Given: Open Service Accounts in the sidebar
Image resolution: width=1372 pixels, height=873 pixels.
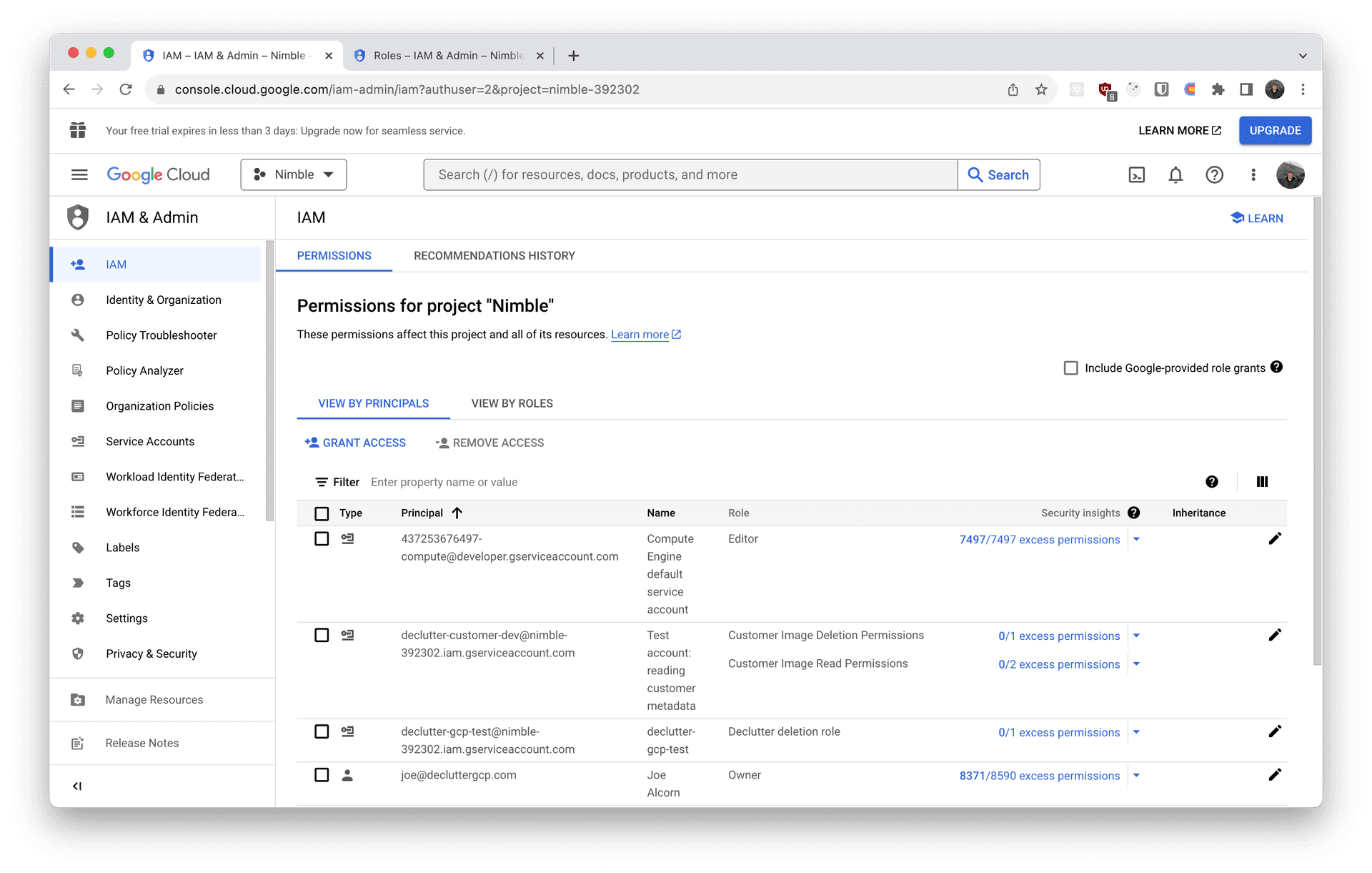Looking at the screenshot, I should tap(150, 441).
